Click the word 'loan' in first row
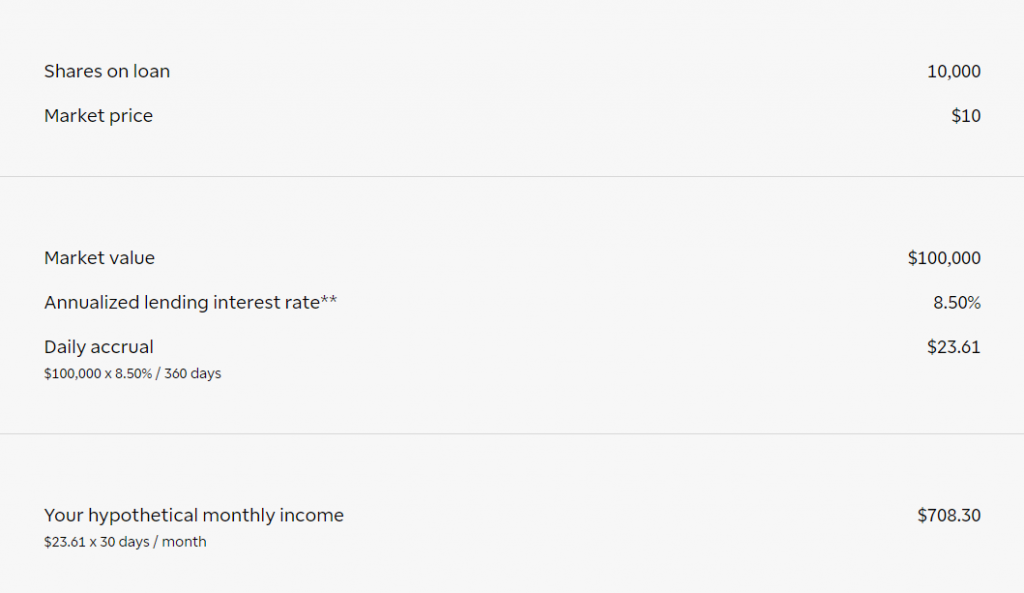The image size is (1024, 593). click(152, 71)
